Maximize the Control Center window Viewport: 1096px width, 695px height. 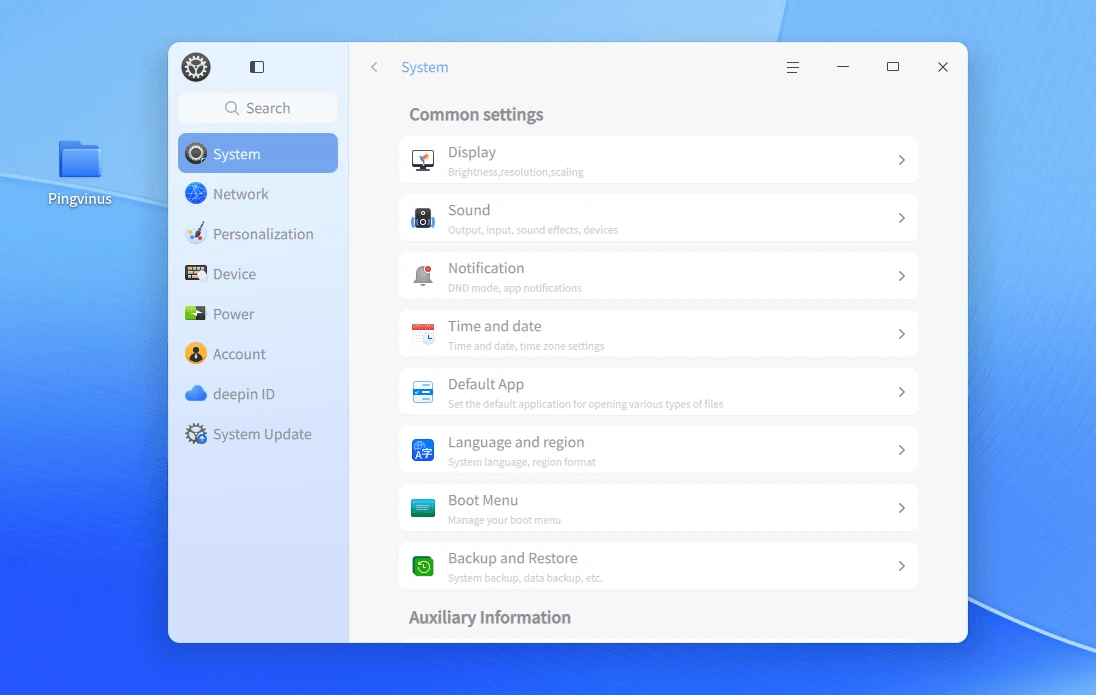tap(893, 66)
